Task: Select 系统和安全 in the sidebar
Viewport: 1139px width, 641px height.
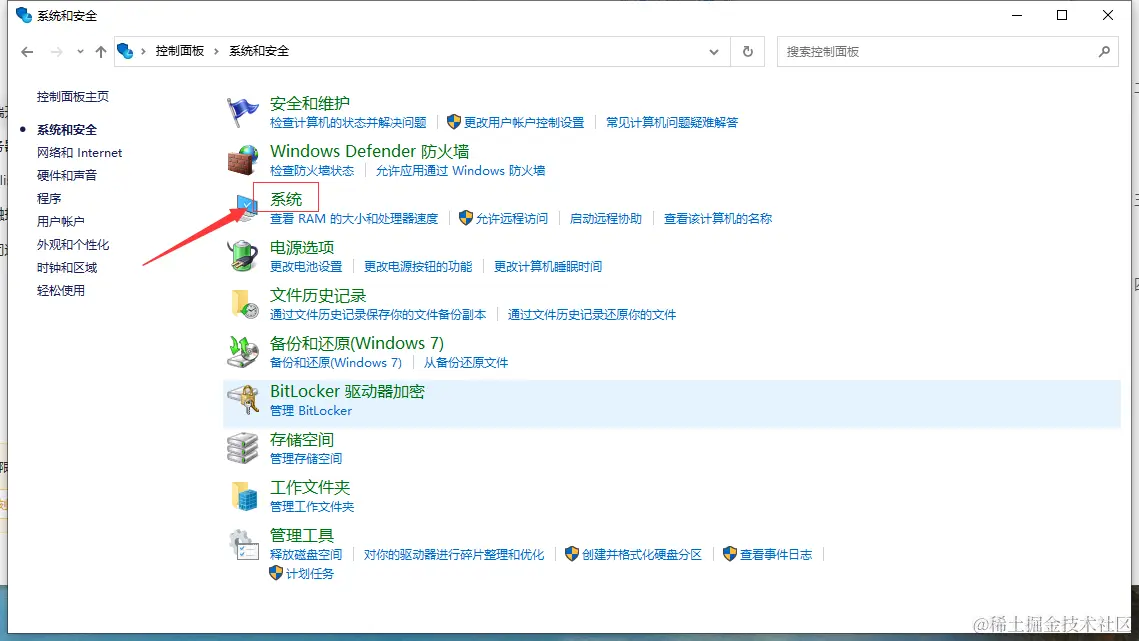Action: coord(67,129)
